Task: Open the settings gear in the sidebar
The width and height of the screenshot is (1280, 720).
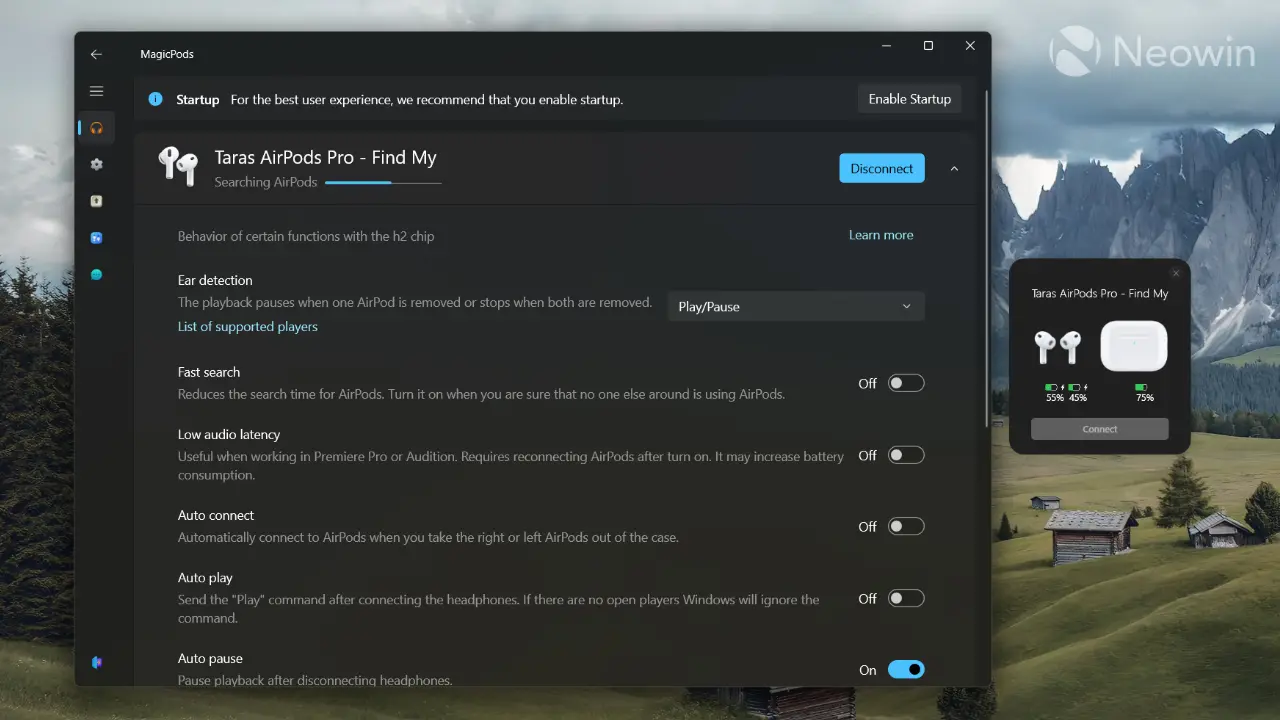Action: point(96,164)
